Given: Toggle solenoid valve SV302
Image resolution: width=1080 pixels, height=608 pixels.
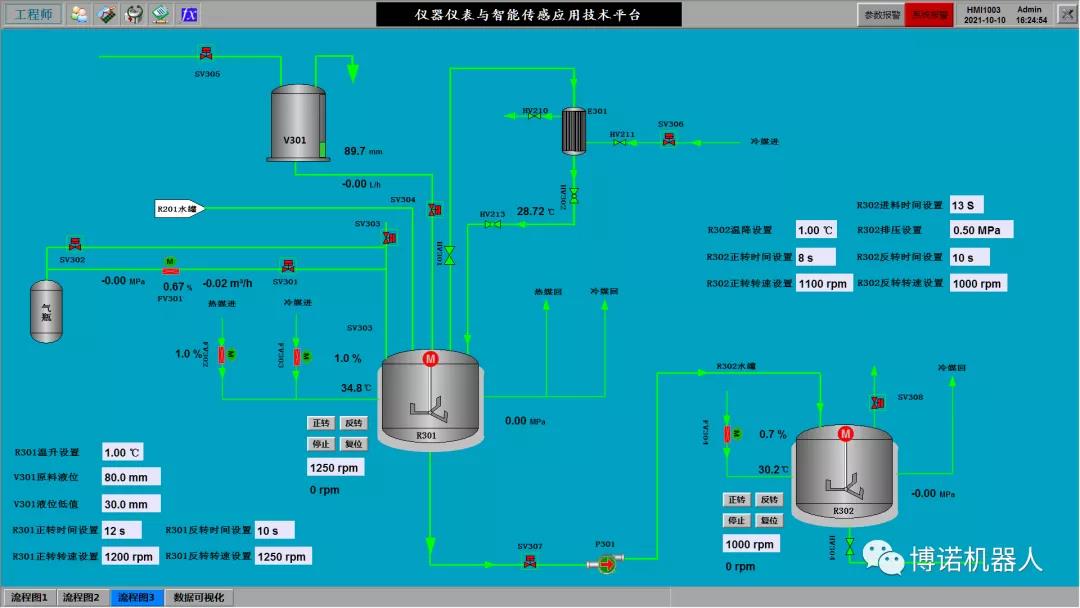Looking at the screenshot, I should [74, 243].
